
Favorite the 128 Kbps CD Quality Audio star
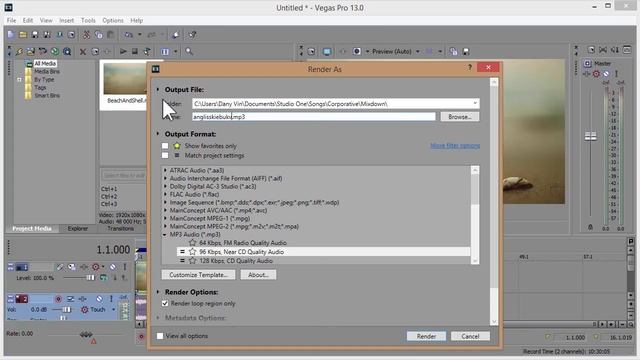[192, 260]
